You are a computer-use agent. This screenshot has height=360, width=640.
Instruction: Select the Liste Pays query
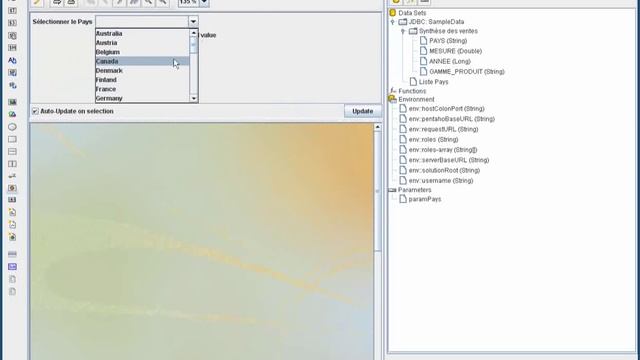[x=433, y=82]
